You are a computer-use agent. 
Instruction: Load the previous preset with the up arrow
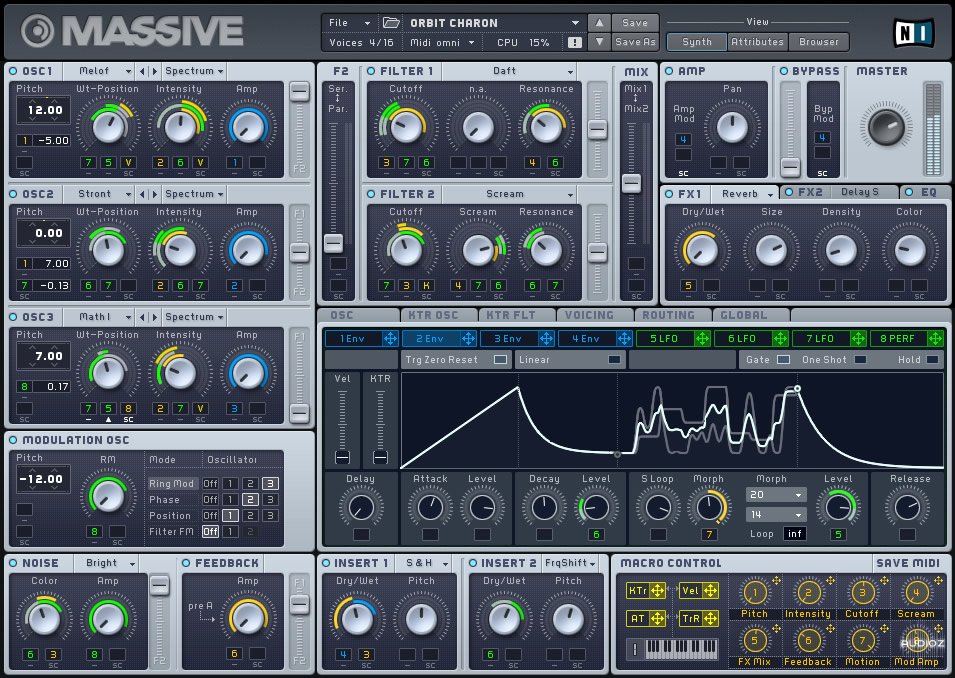(x=599, y=23)
